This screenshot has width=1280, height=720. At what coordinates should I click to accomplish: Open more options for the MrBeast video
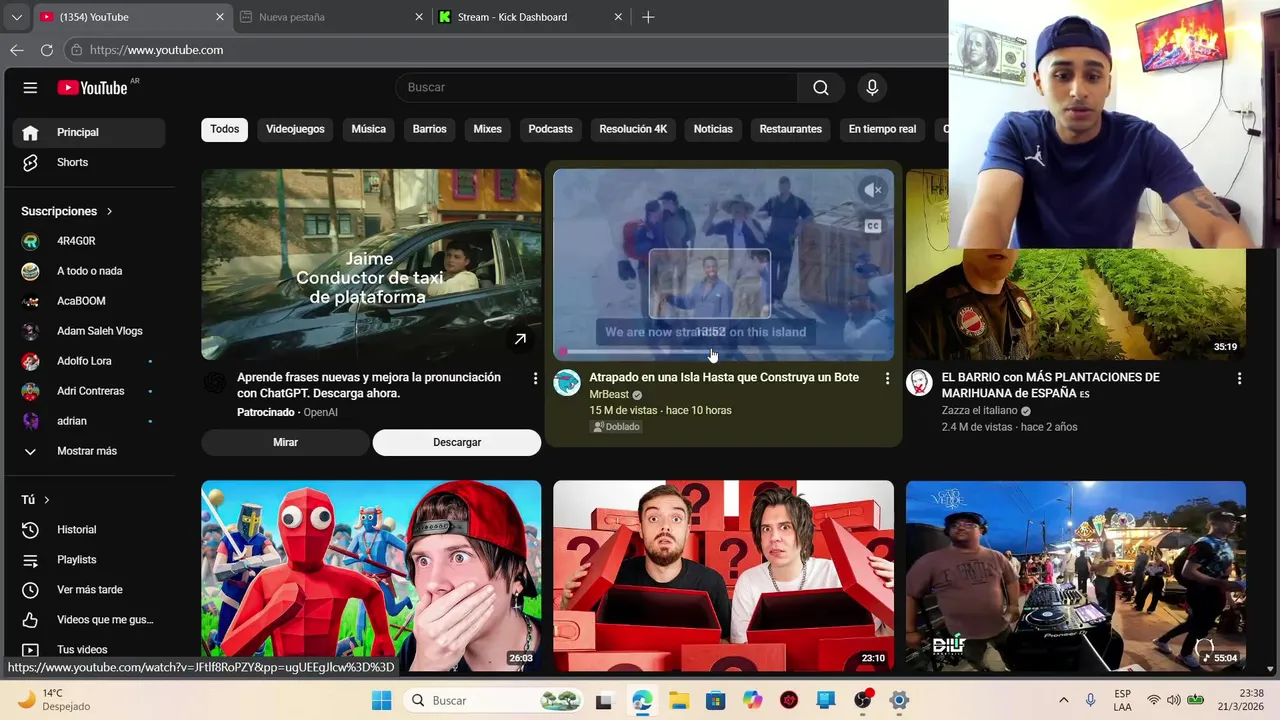887,379
